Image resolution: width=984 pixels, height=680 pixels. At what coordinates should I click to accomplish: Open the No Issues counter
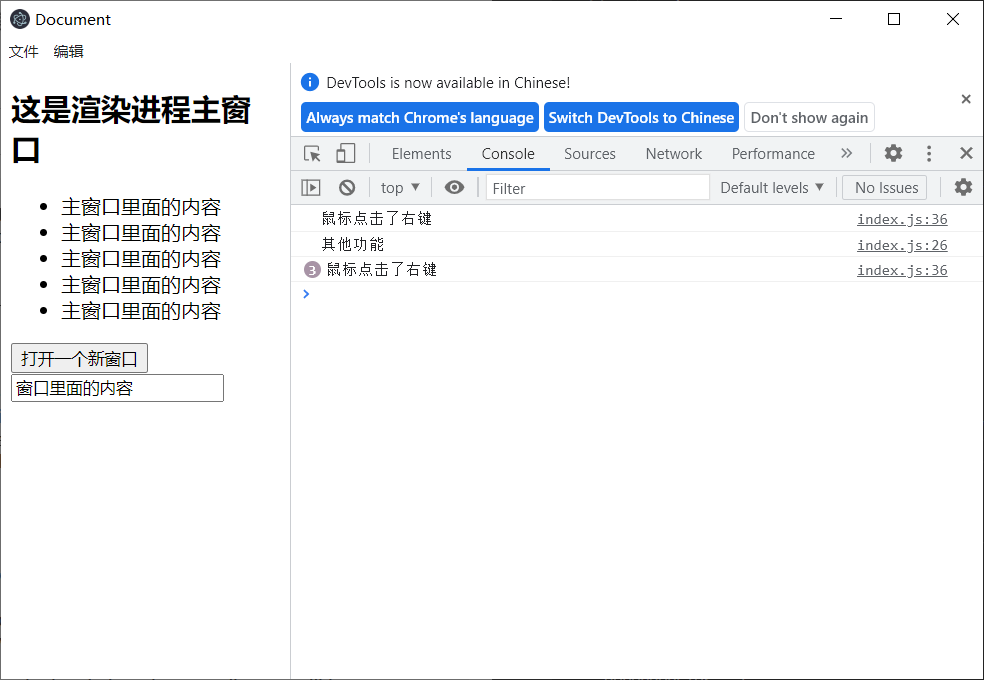pyautogui.click(x=884, y=187)
